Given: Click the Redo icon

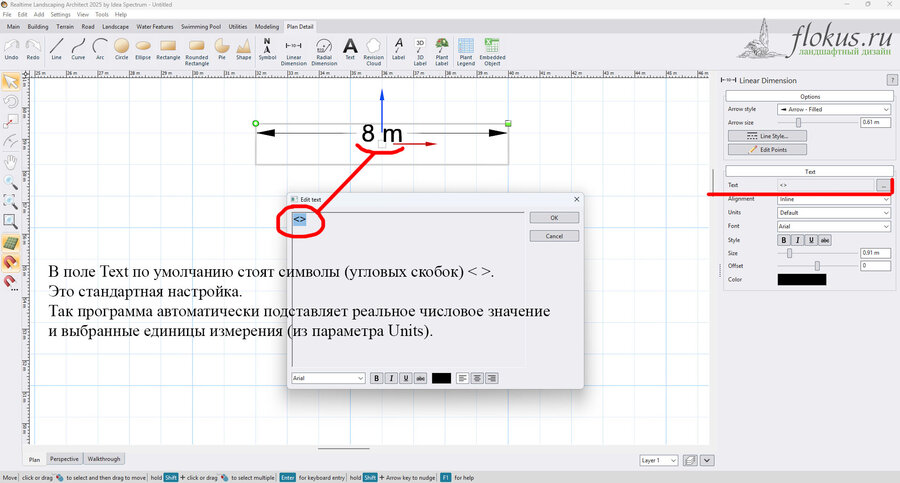Looking at the screenshot, I should (33, 49).
